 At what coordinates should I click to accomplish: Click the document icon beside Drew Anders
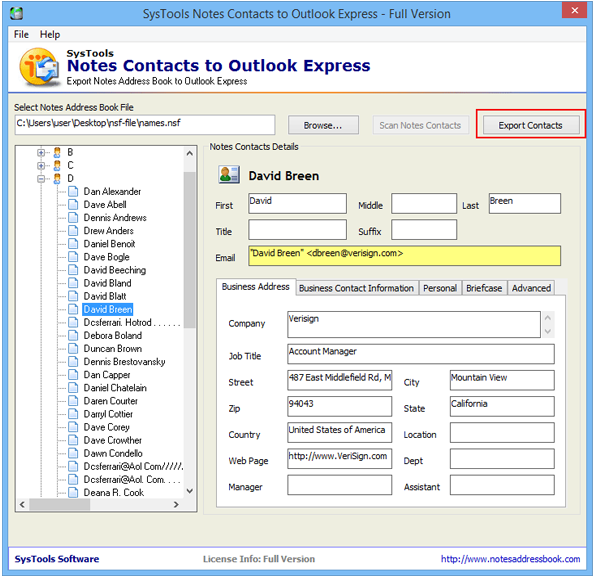73,231
